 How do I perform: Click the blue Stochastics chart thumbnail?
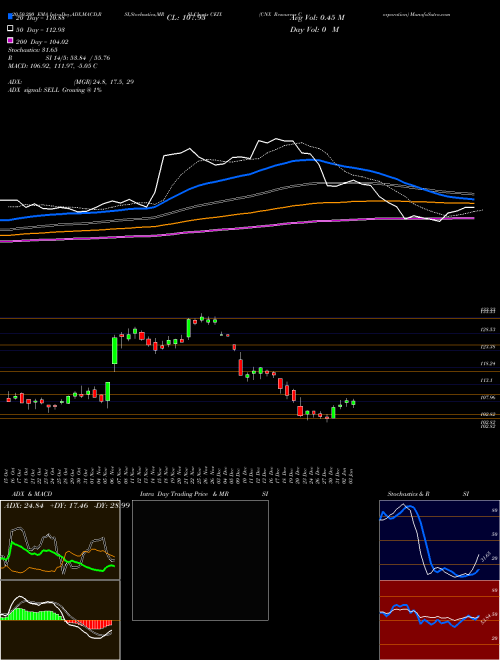439,540
